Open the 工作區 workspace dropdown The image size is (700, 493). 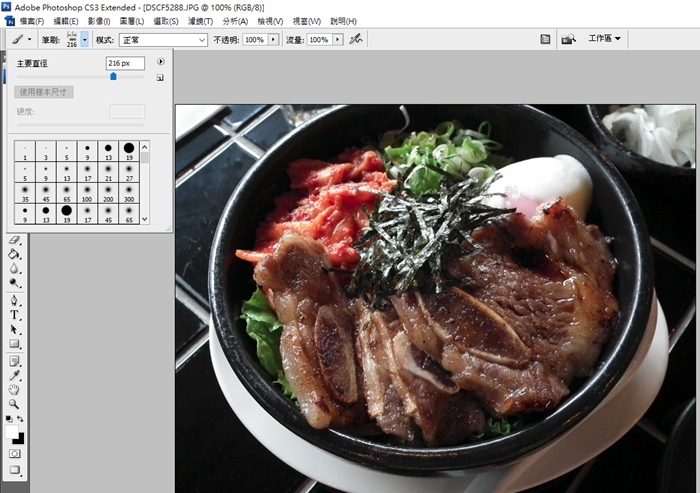pos(605,39)
